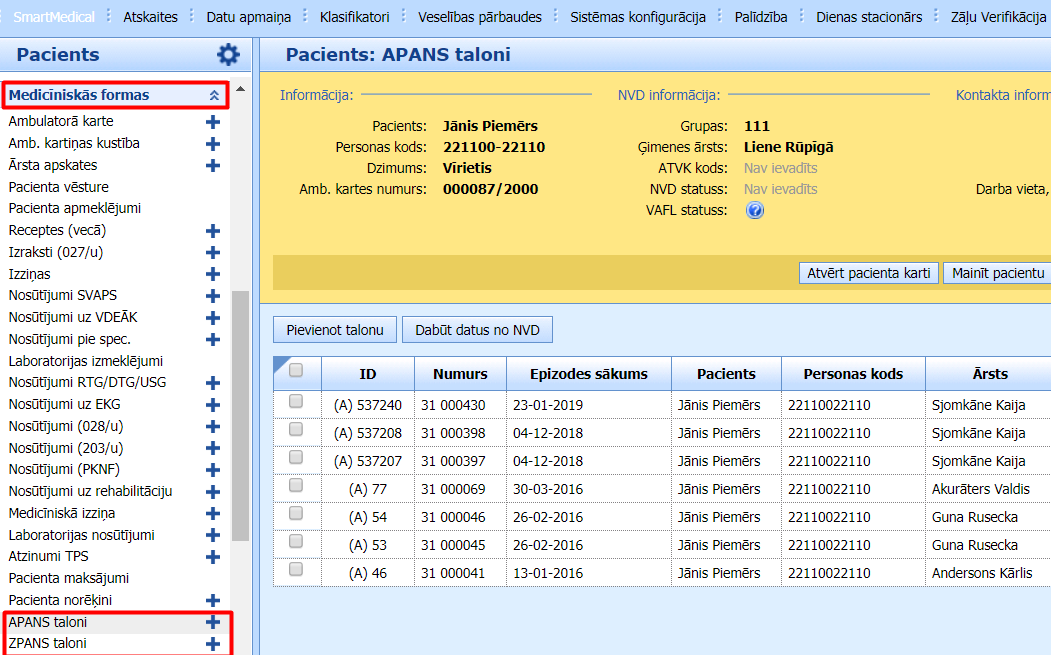The image size is (1051, 655).
Task: Add new APANS taloni via plus icon
Action: pyautogui.click(x=212, y=622)
